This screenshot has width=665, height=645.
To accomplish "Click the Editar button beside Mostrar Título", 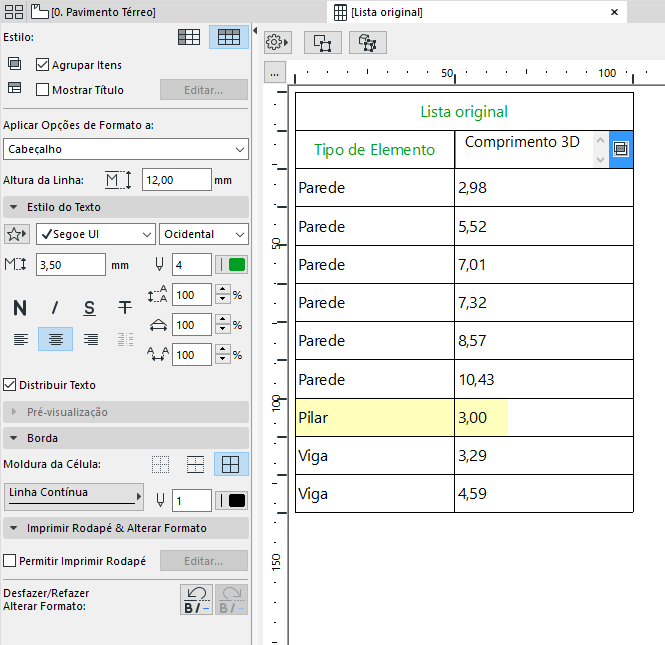I will tap(204, 89).
